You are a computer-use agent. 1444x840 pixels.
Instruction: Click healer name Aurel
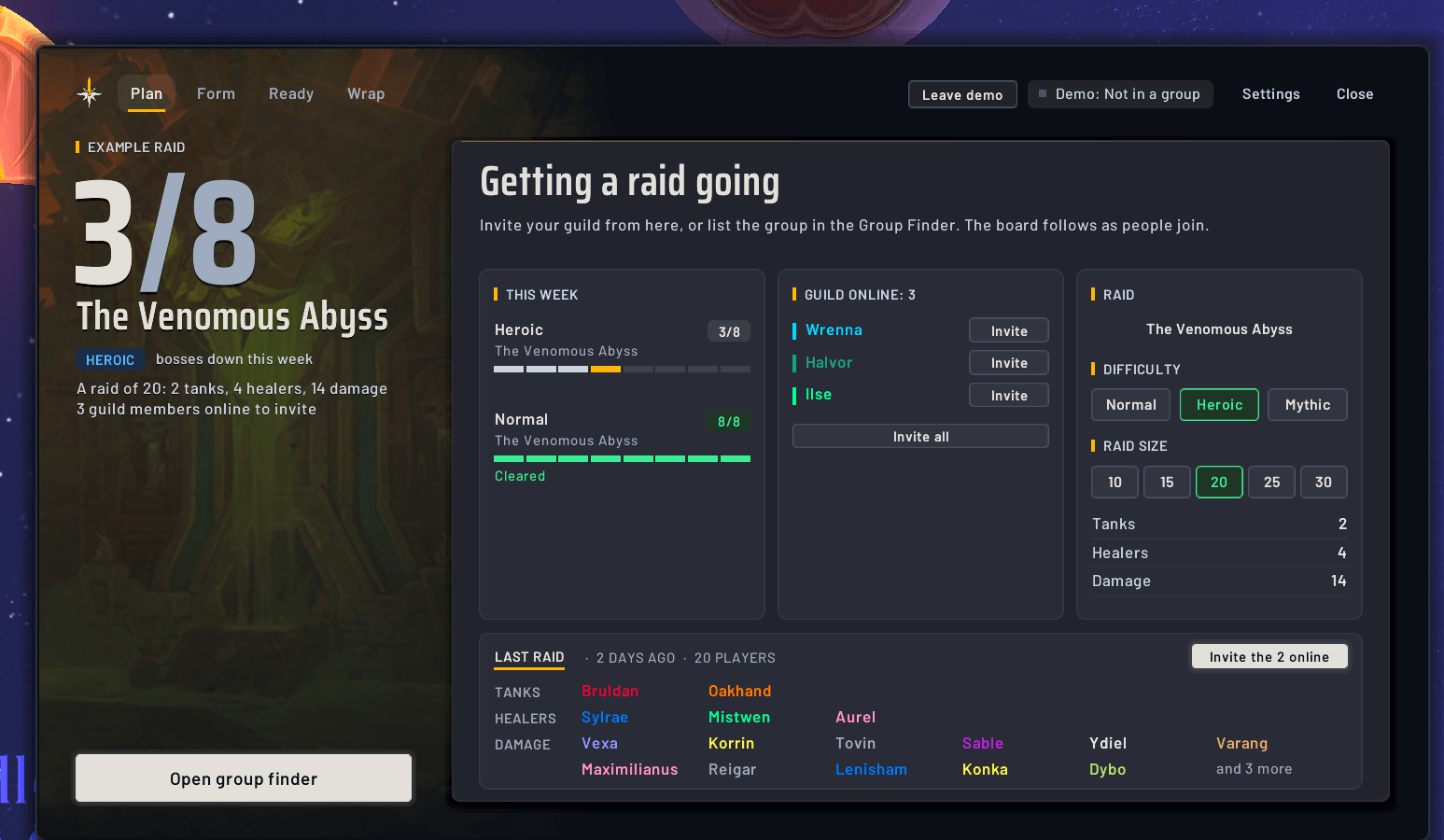855,717
